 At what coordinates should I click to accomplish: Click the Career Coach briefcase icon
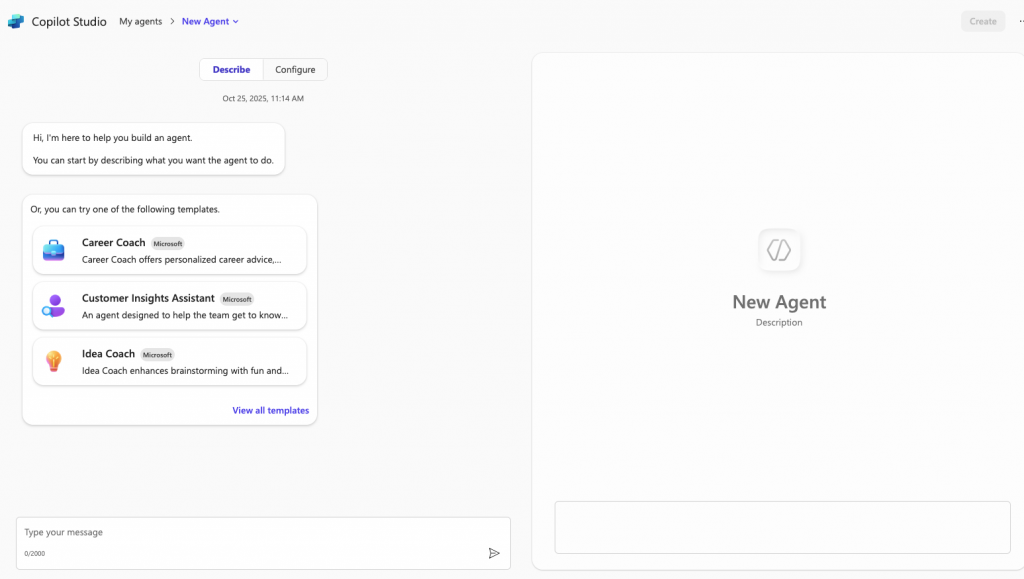[x=53, y=250]
